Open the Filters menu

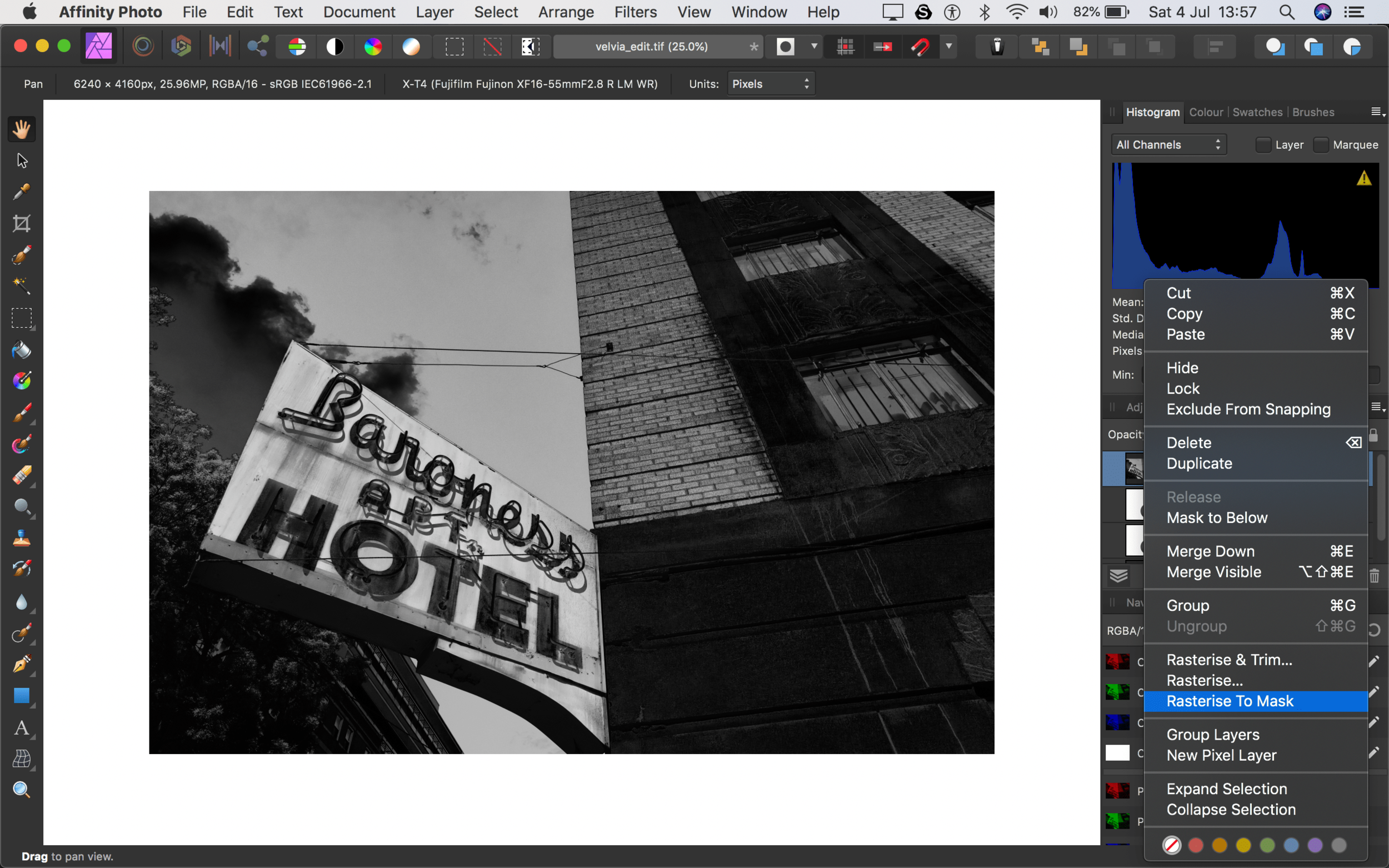(635, 12)
